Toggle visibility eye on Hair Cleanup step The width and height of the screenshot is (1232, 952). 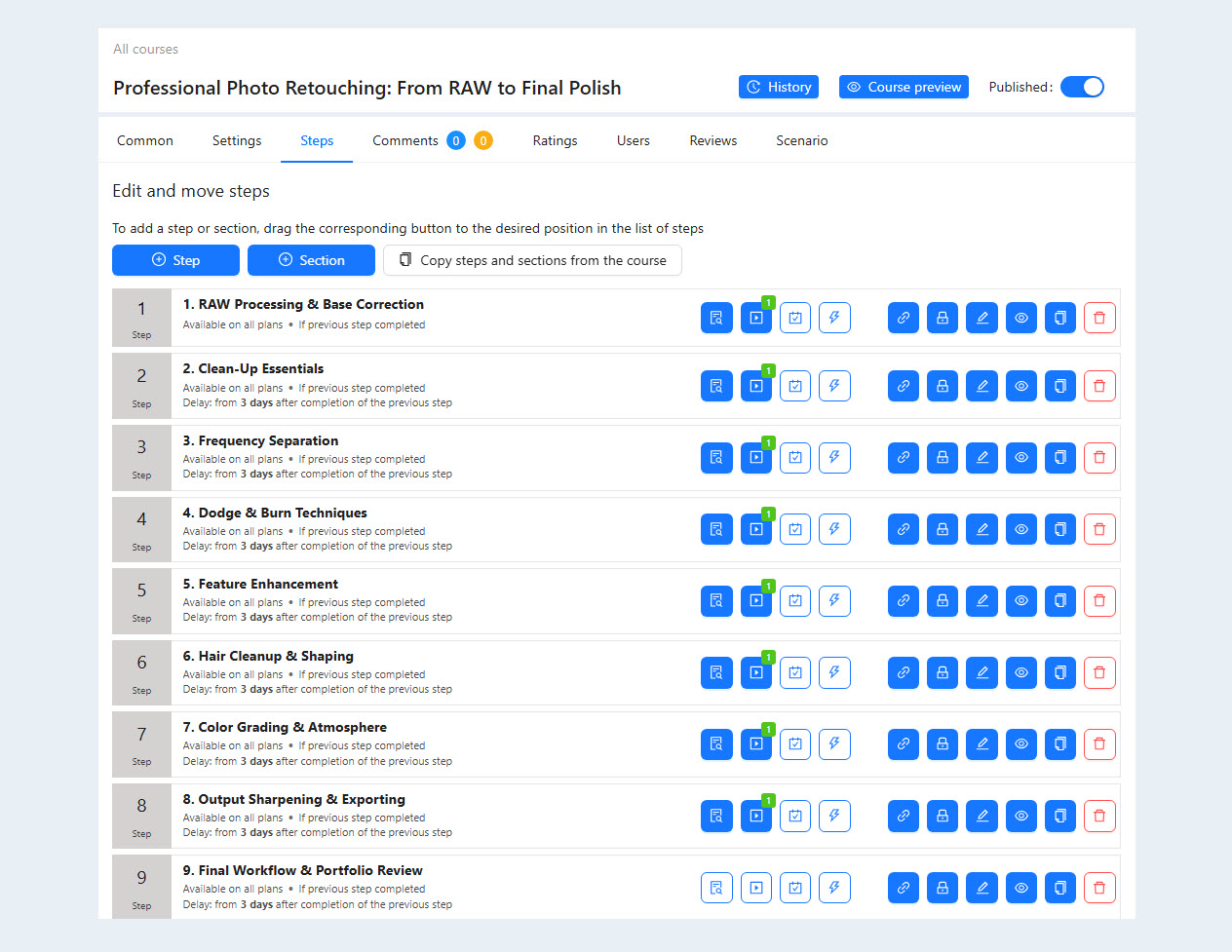(1021, 672)
